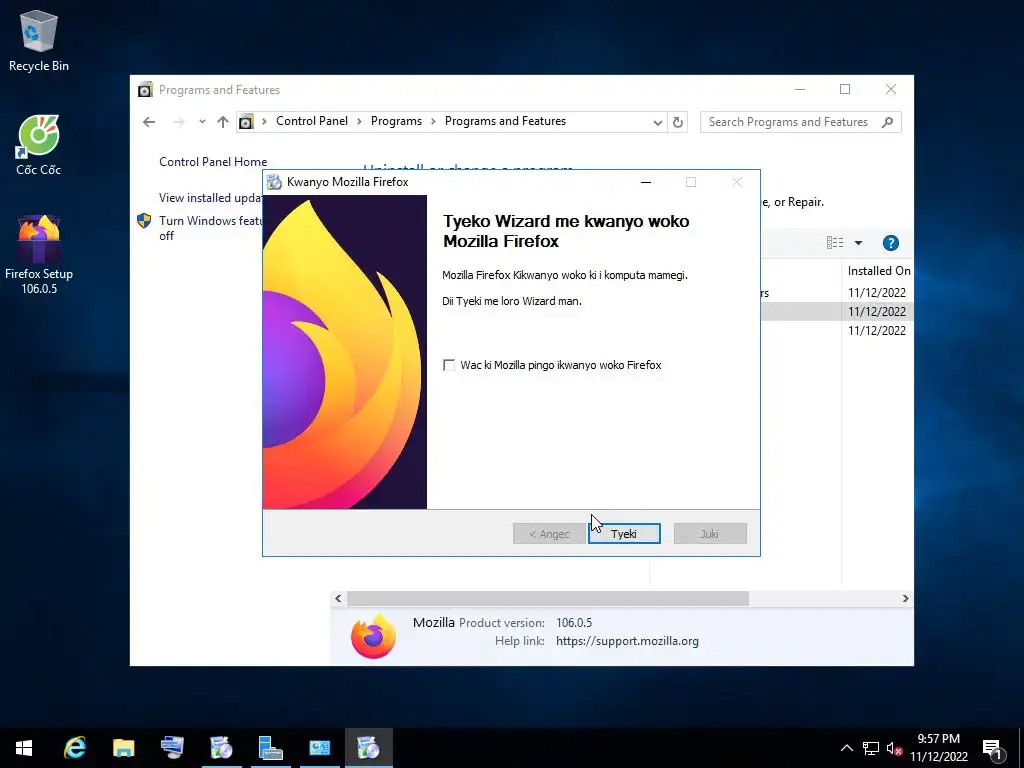This screenshot has width=1024, height=768.
Task: Click the muted volume tray icon
Action: pyautogui.click(x=894, y=748)
